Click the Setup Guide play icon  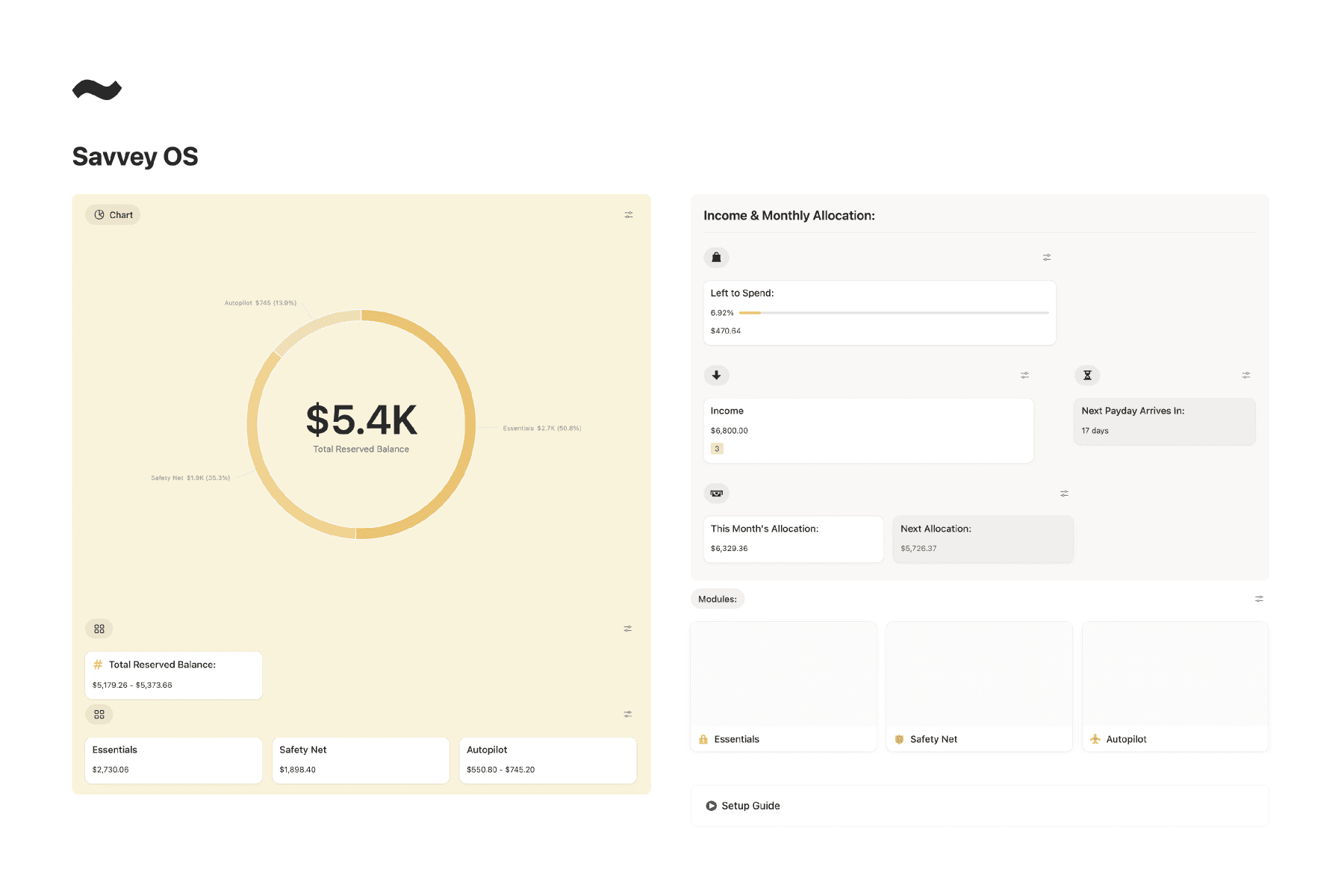pyautogui.click(x=711, y=806)
